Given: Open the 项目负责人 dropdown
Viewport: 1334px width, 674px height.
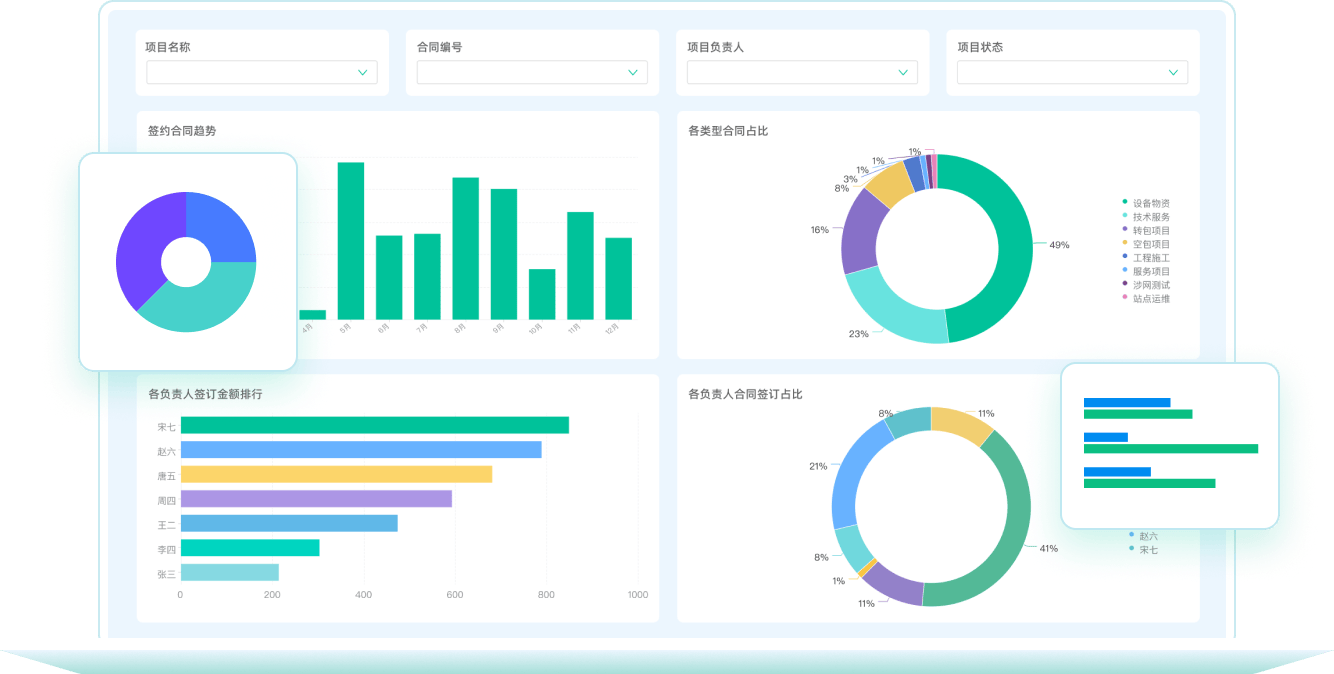Looking at the screenshot, I should [x=802, y=72].
